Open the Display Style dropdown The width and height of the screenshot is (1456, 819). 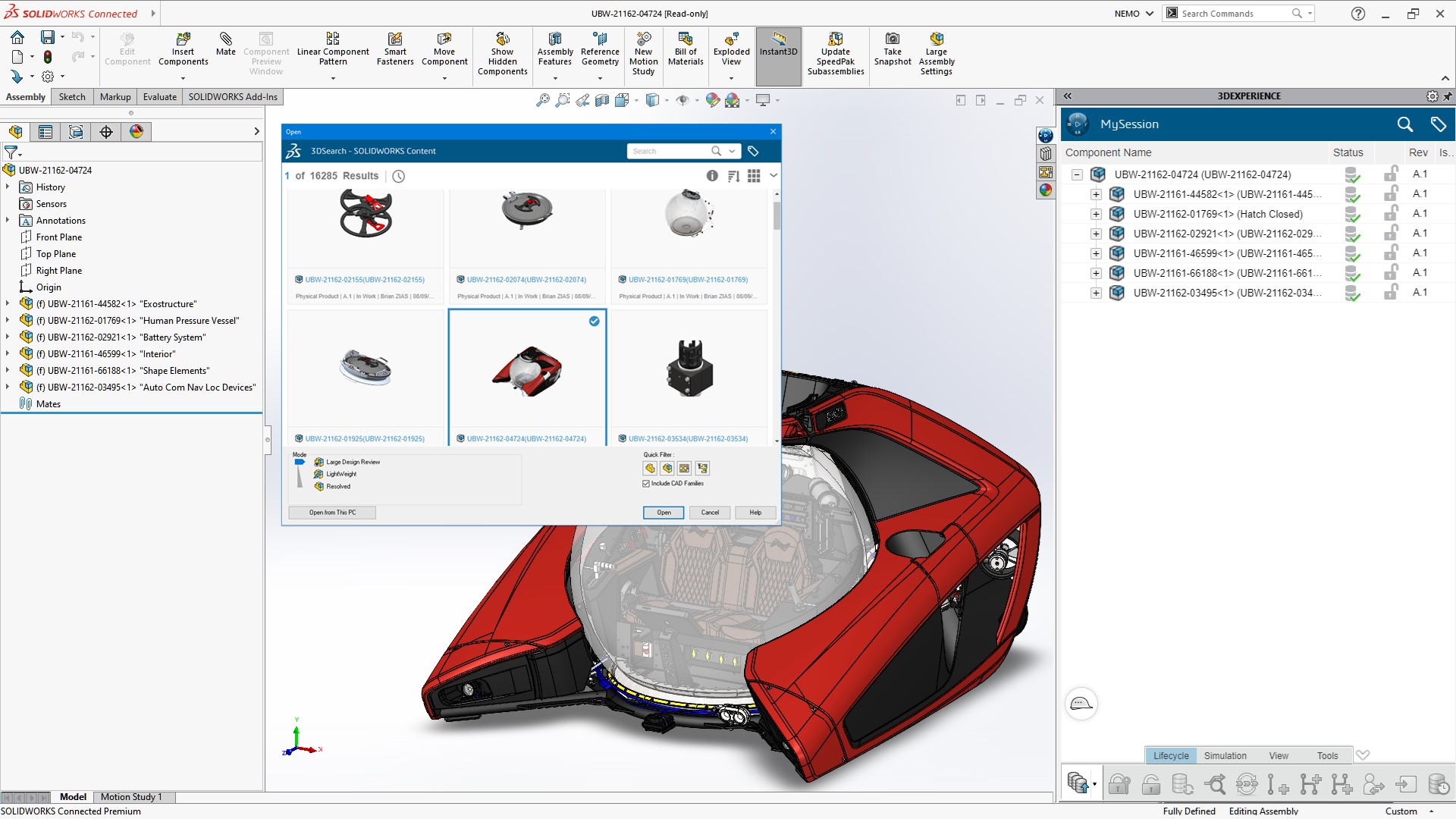coord(667,99)
